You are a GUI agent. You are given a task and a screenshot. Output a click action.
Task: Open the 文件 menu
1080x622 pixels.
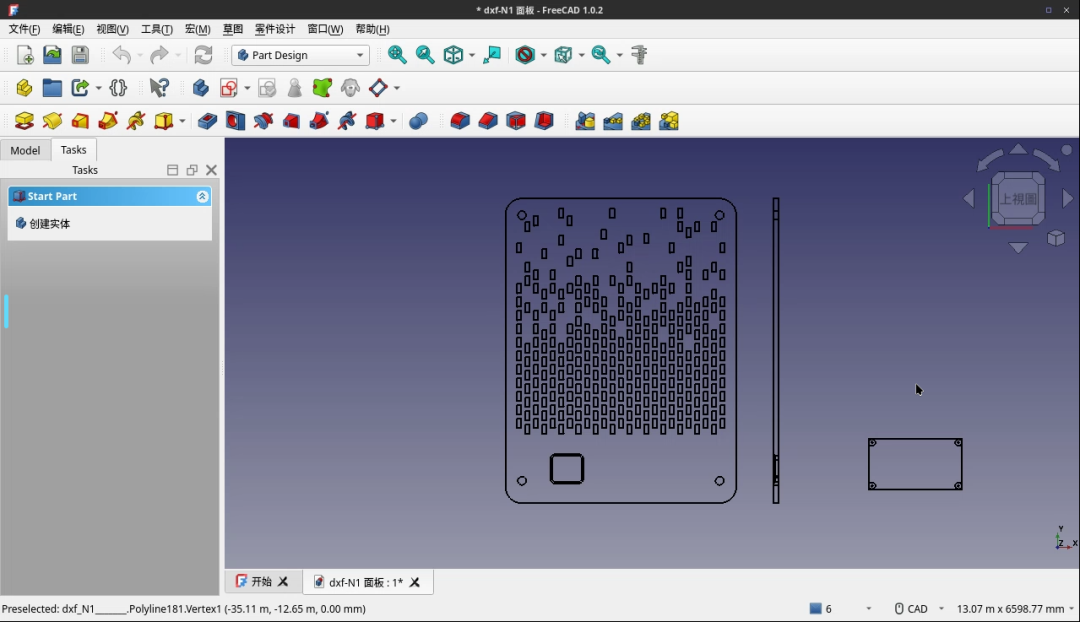[22, 29]
